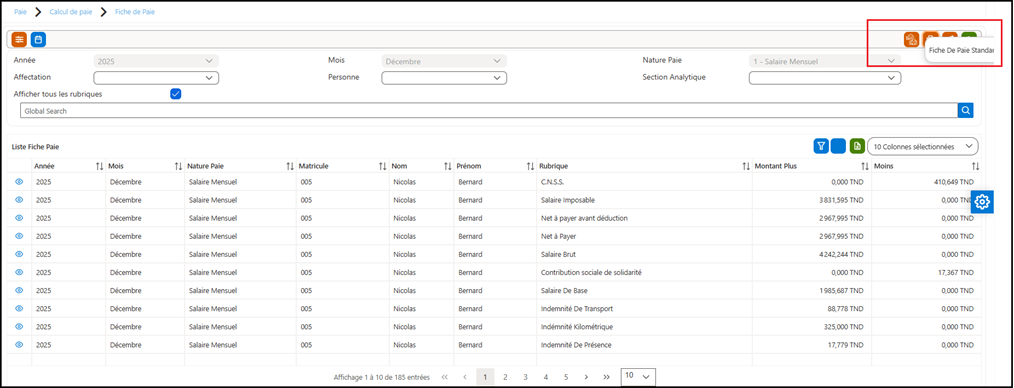Go to page 3 of entries
This screenshot has height=388, width=1014.
tap(526, 376)
